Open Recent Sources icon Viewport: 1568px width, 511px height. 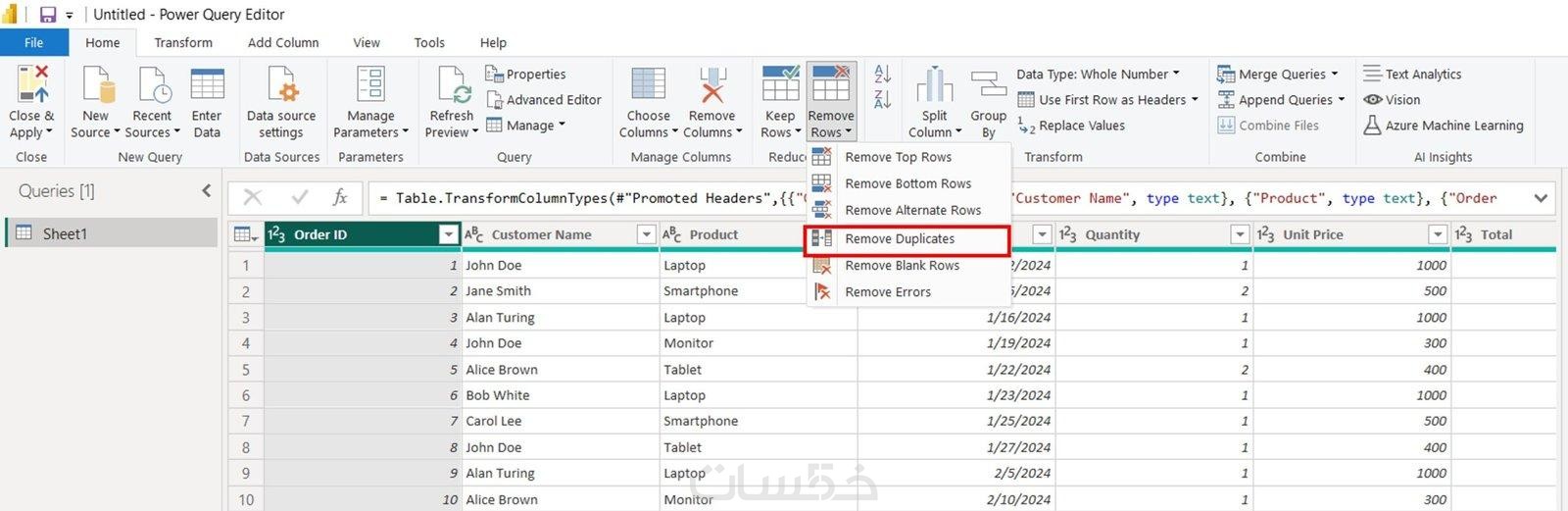(153, 84)
